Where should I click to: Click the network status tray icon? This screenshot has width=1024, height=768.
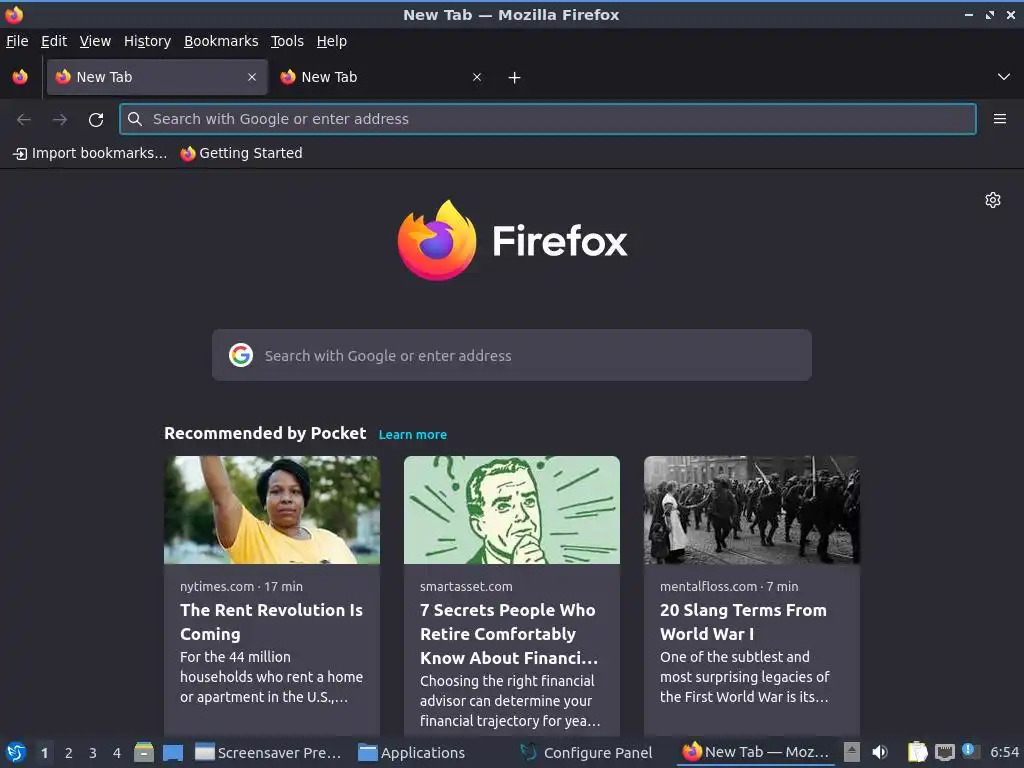click(944, 752)
